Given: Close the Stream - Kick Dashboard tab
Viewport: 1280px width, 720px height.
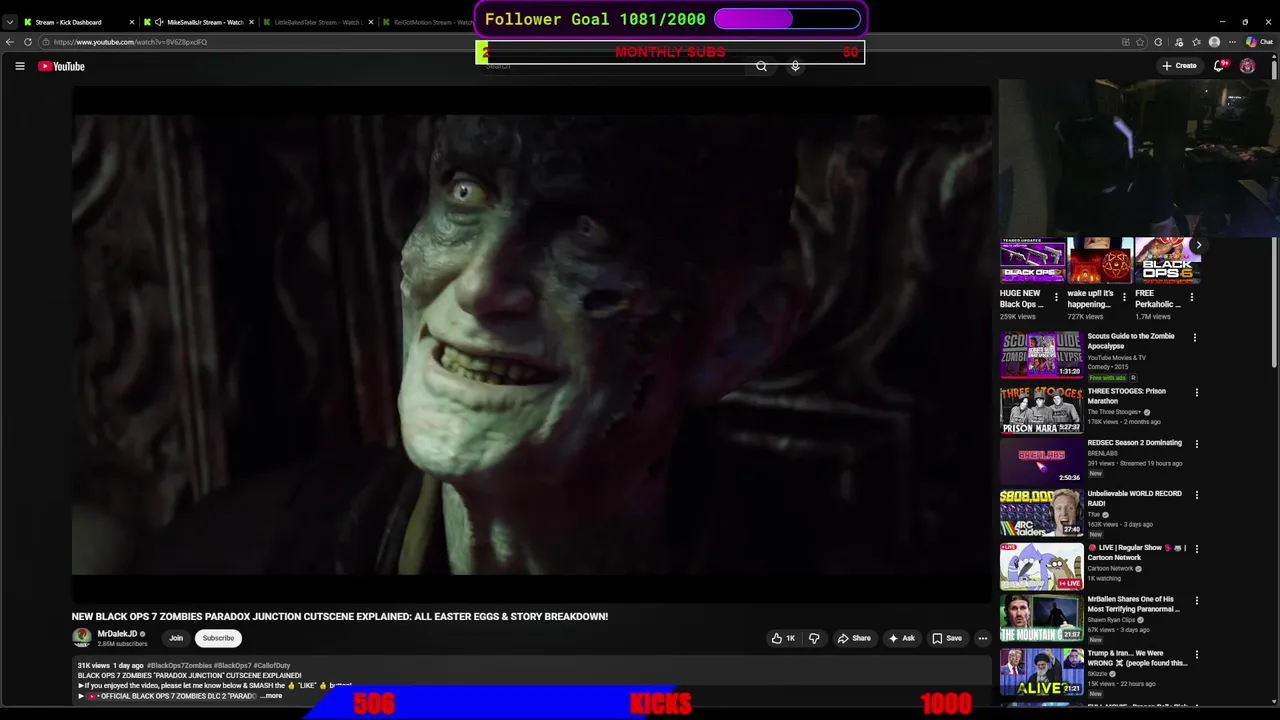Looking at the screenshot, I should 131,22.
